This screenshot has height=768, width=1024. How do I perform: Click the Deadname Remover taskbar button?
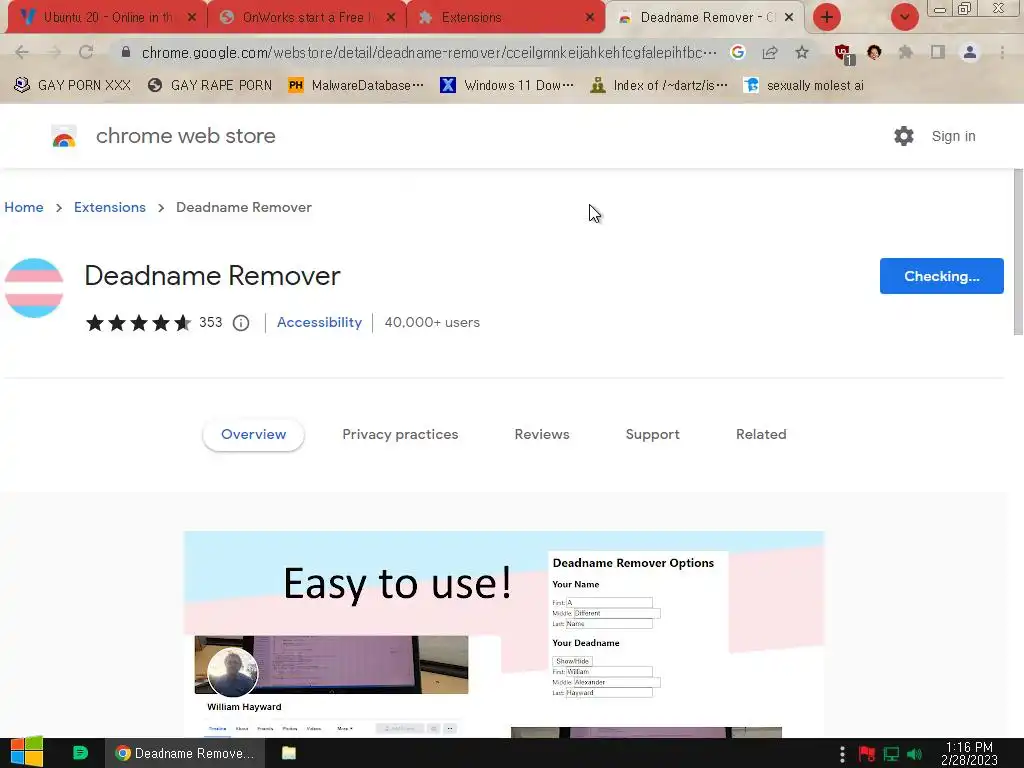(185, 753)
